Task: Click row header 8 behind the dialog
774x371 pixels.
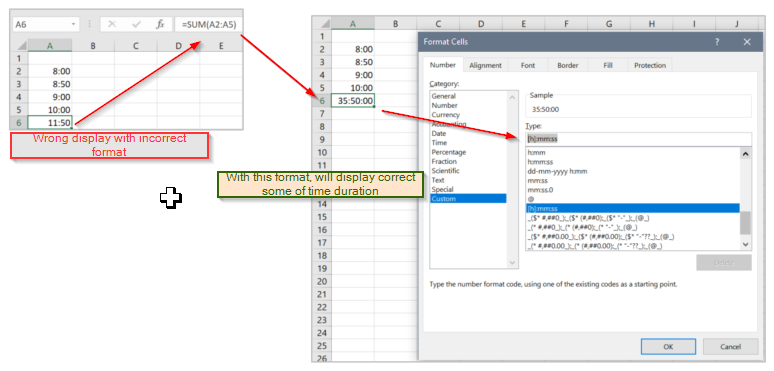Action: 322,127
